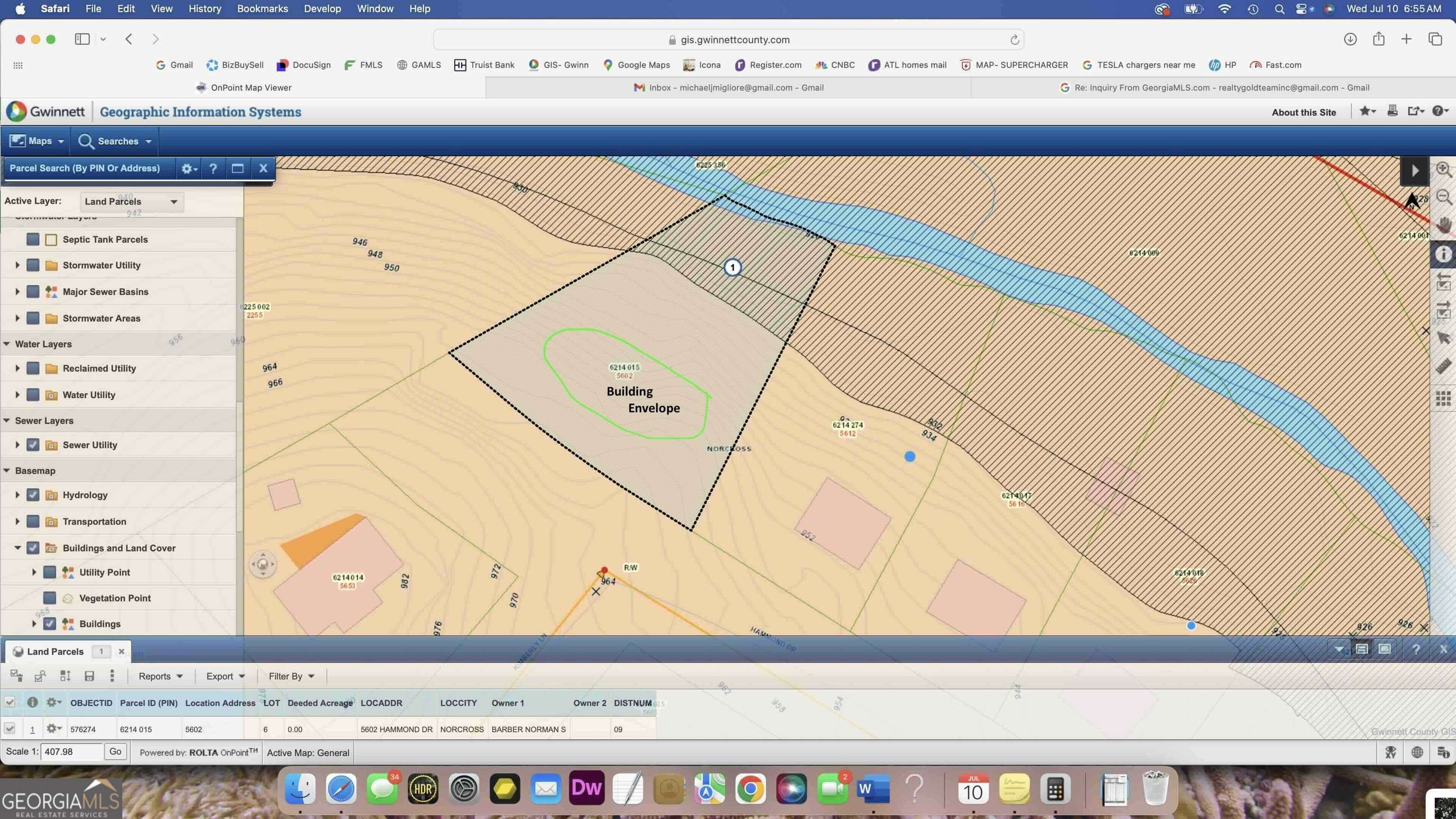
Task: Open the bookmarks star in GIS header
Action: pos(1367,111)
